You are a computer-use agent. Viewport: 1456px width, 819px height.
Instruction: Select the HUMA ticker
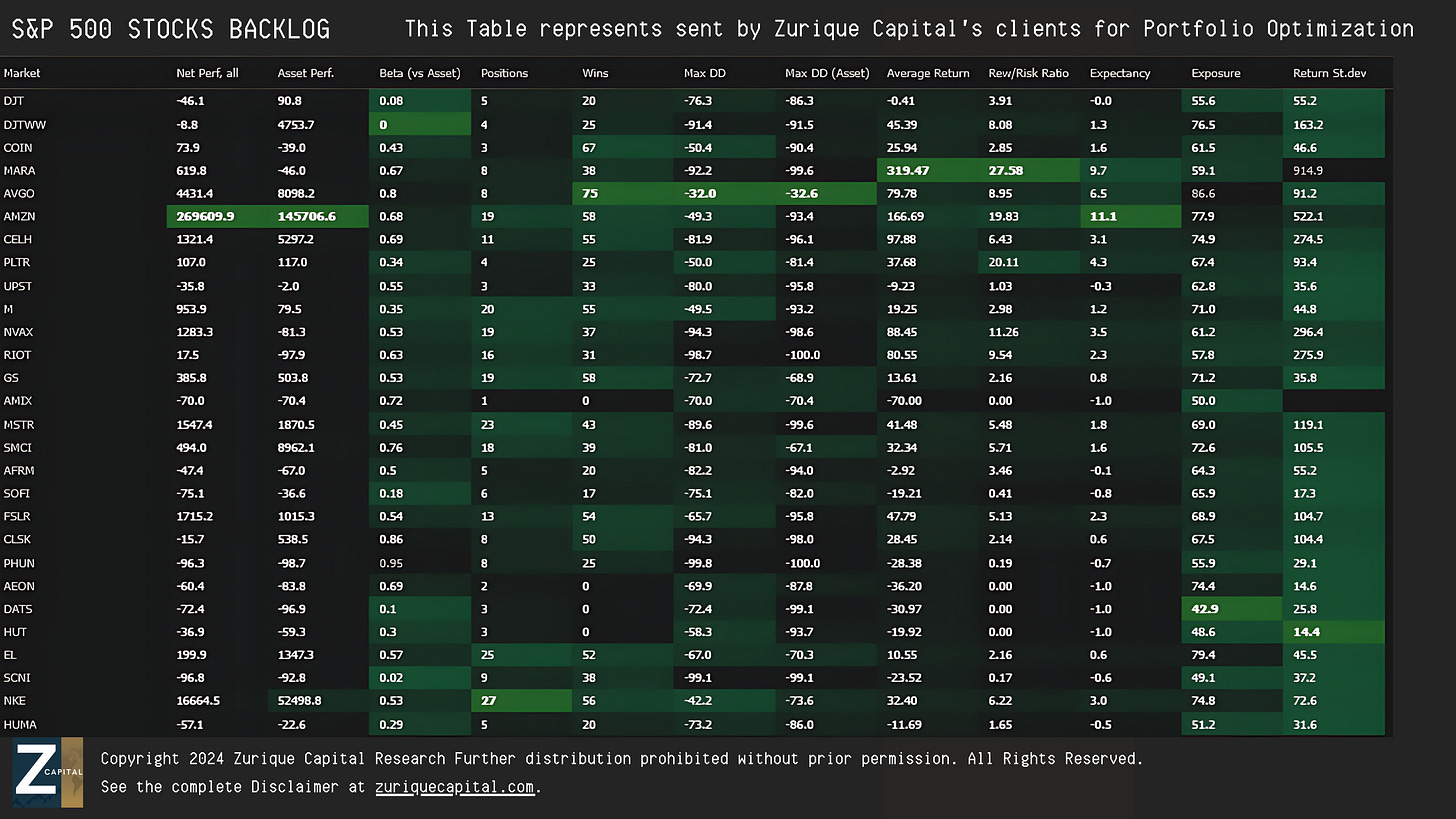pos(20,725)
